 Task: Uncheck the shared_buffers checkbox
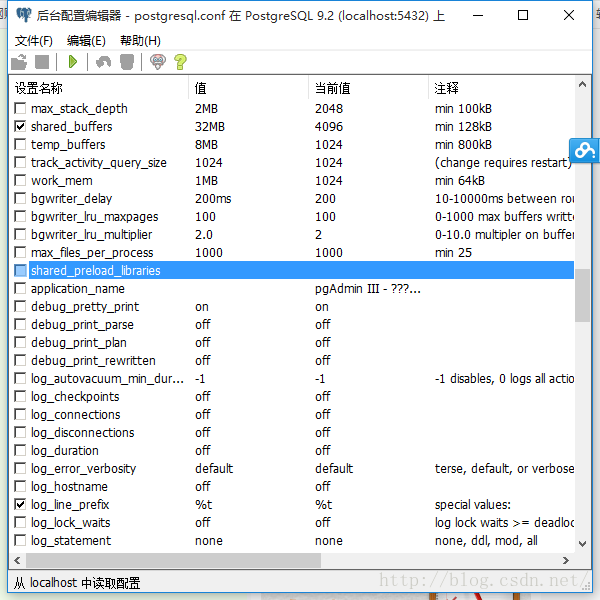pyautogui.click(x=21, y=127)
